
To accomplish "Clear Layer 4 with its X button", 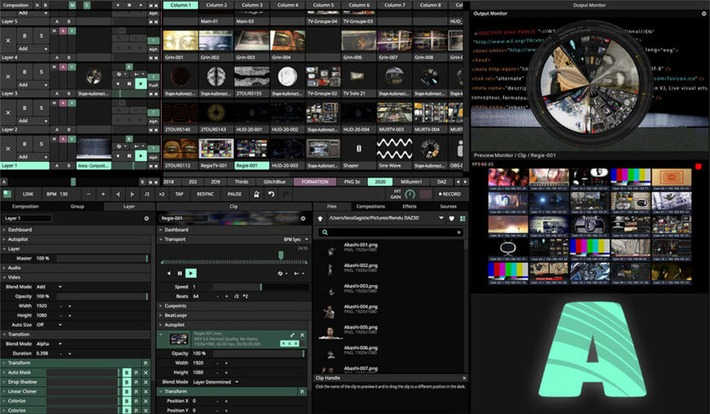I will tap(8, 40).
